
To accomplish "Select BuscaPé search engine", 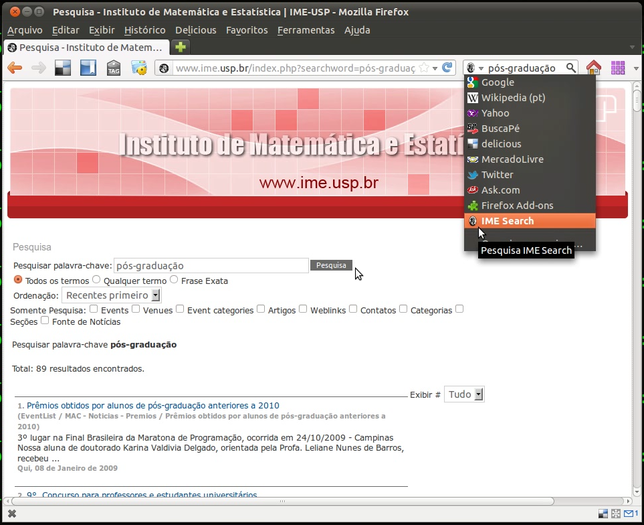I will click(530, 129).
